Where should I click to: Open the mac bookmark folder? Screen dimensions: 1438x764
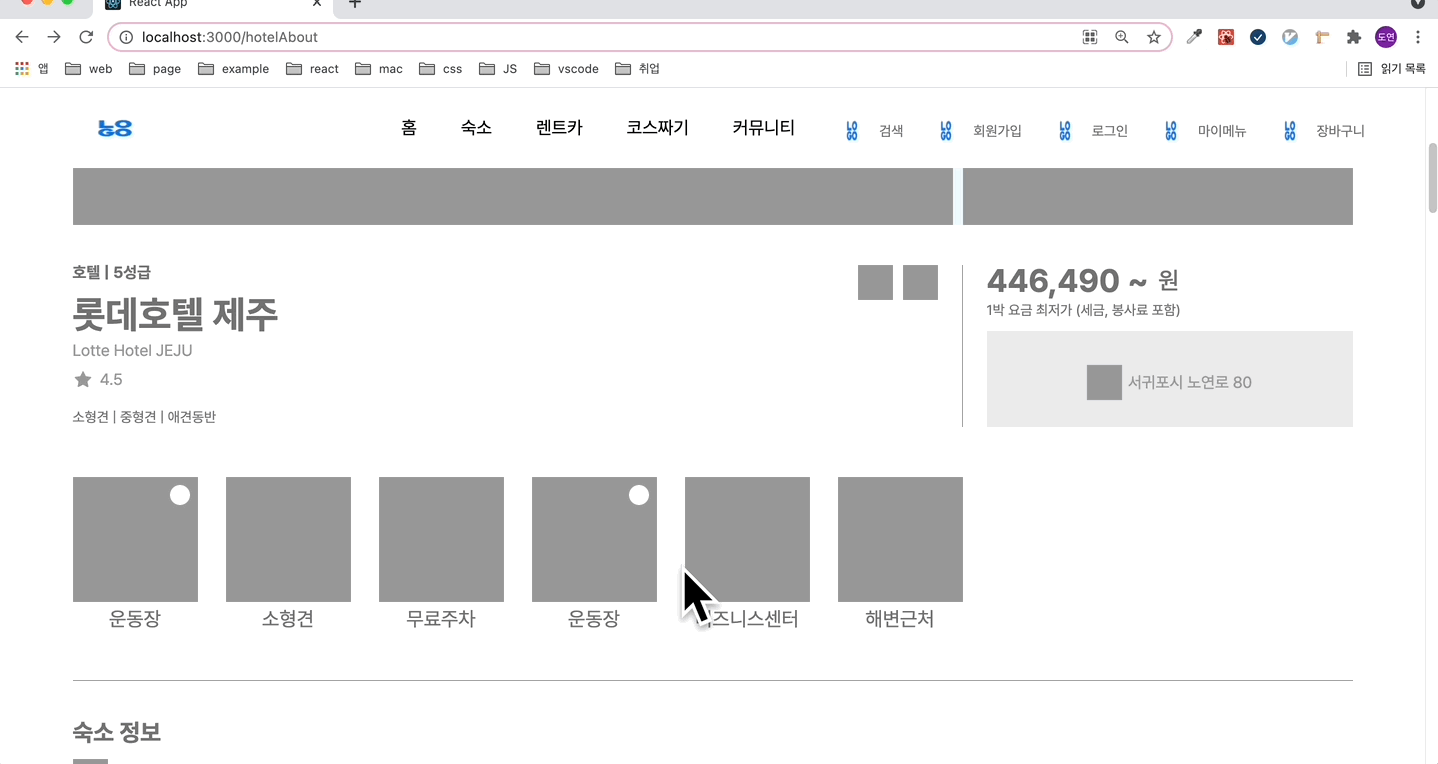click(x=379, y=69)
